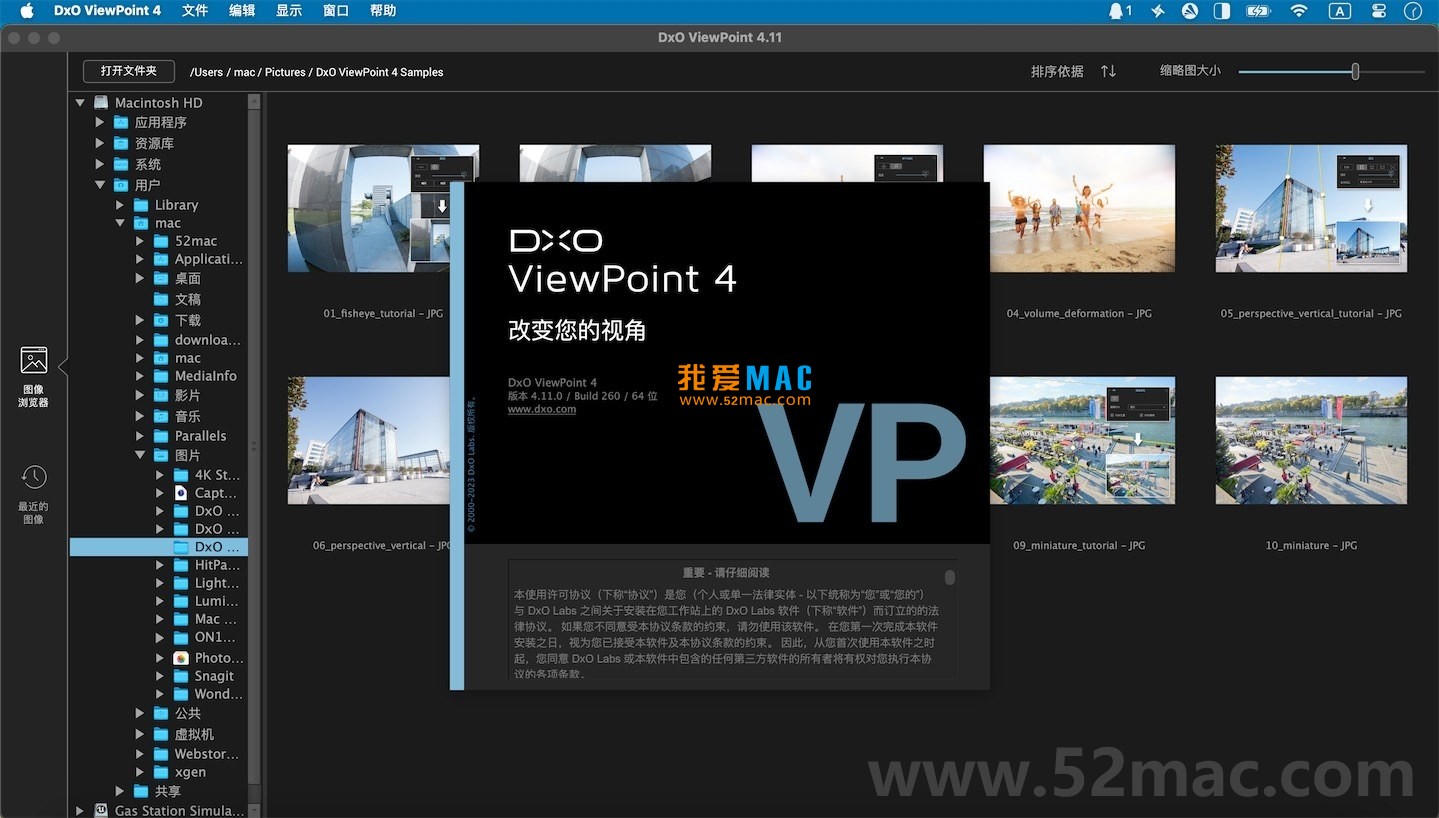Open the www.dxo.com link in splash

tap(542, 409)
